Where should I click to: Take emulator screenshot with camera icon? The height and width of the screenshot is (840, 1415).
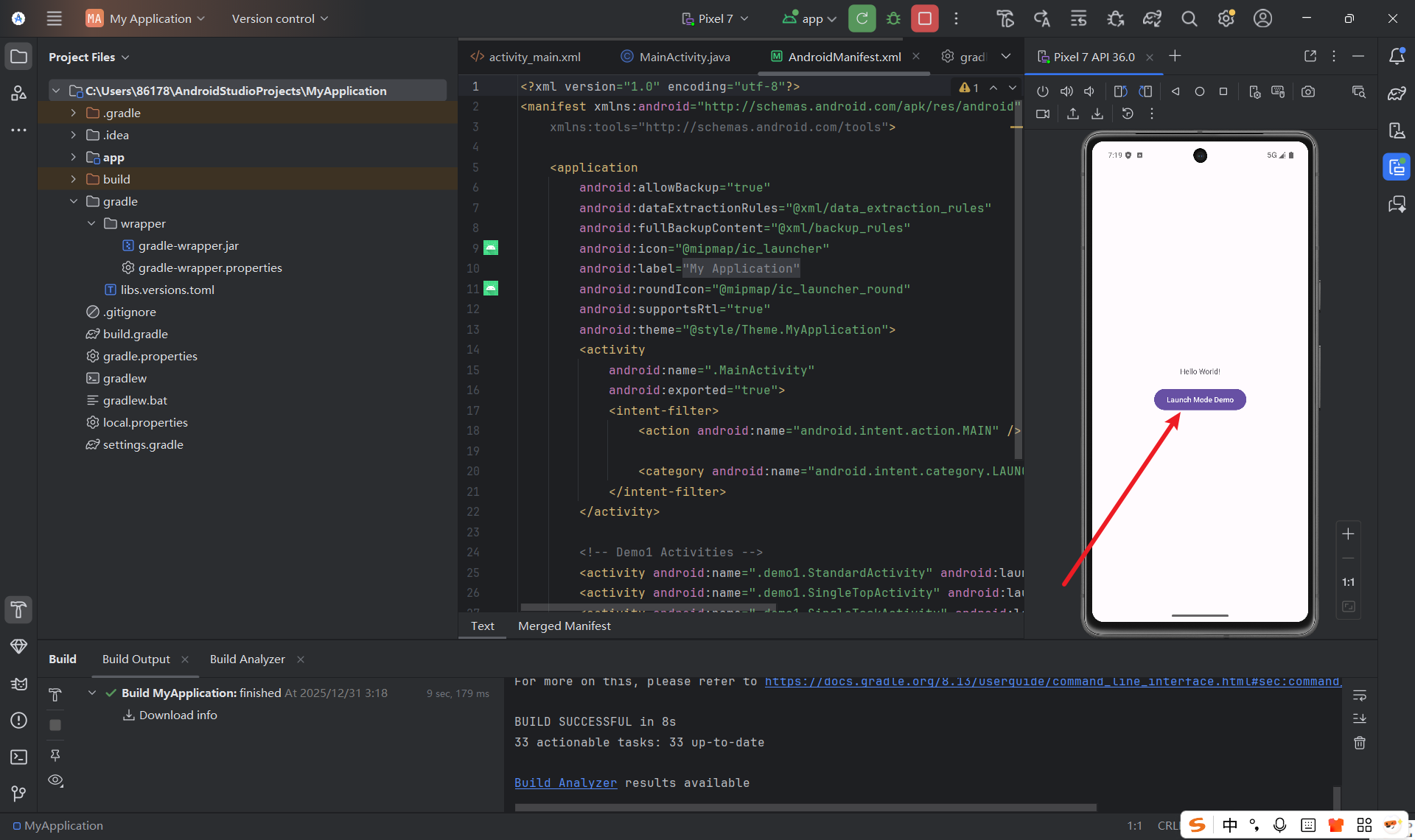pos(1308,91)
